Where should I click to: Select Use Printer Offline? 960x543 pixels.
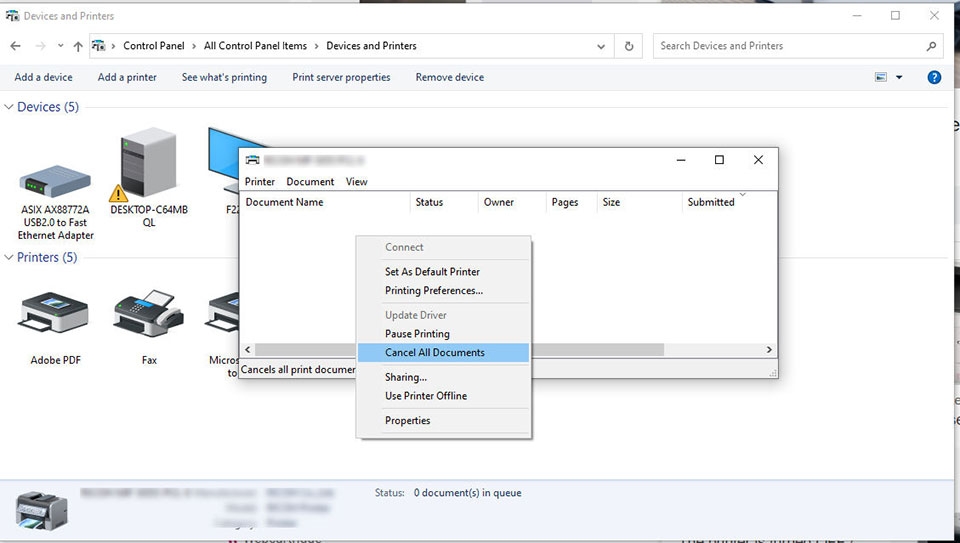(x=443, y=395)
